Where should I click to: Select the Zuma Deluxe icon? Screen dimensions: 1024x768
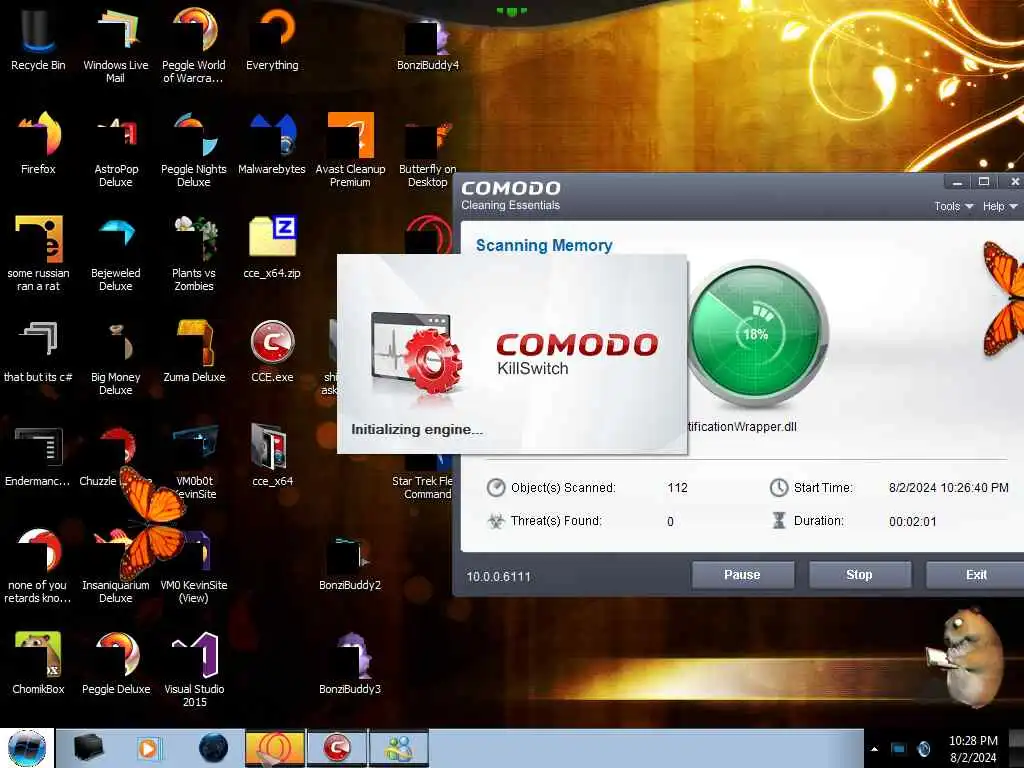point(194,351)
